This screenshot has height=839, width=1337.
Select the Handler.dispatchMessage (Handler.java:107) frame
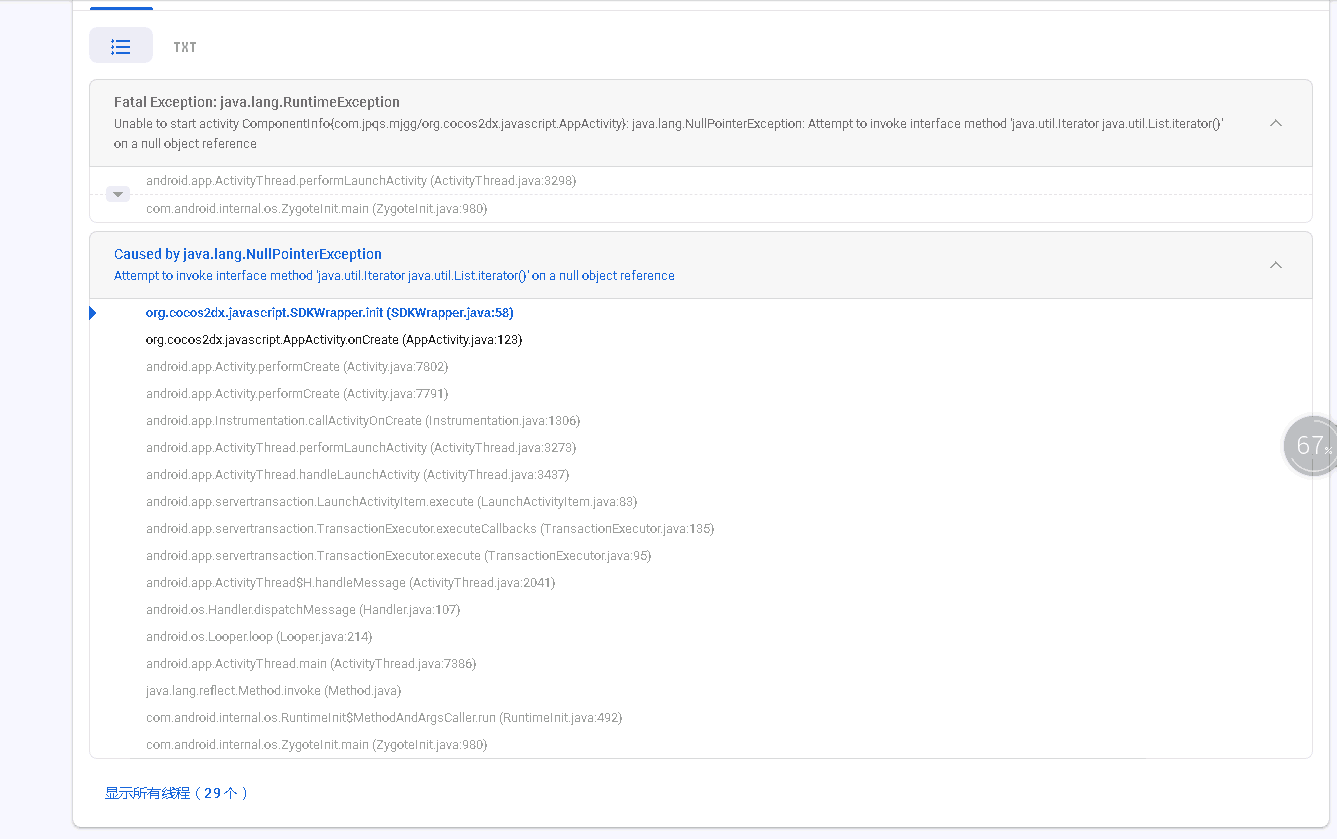(x=303, y=610)
